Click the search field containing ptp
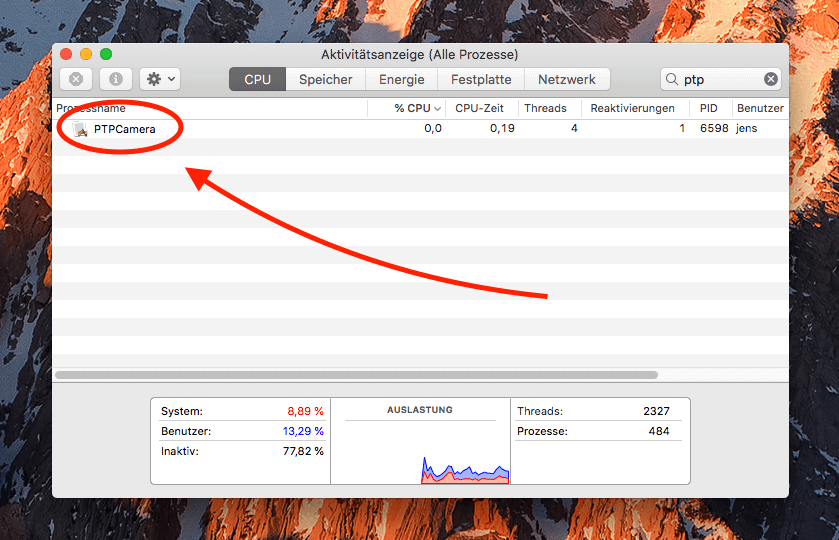 [721, 79]
